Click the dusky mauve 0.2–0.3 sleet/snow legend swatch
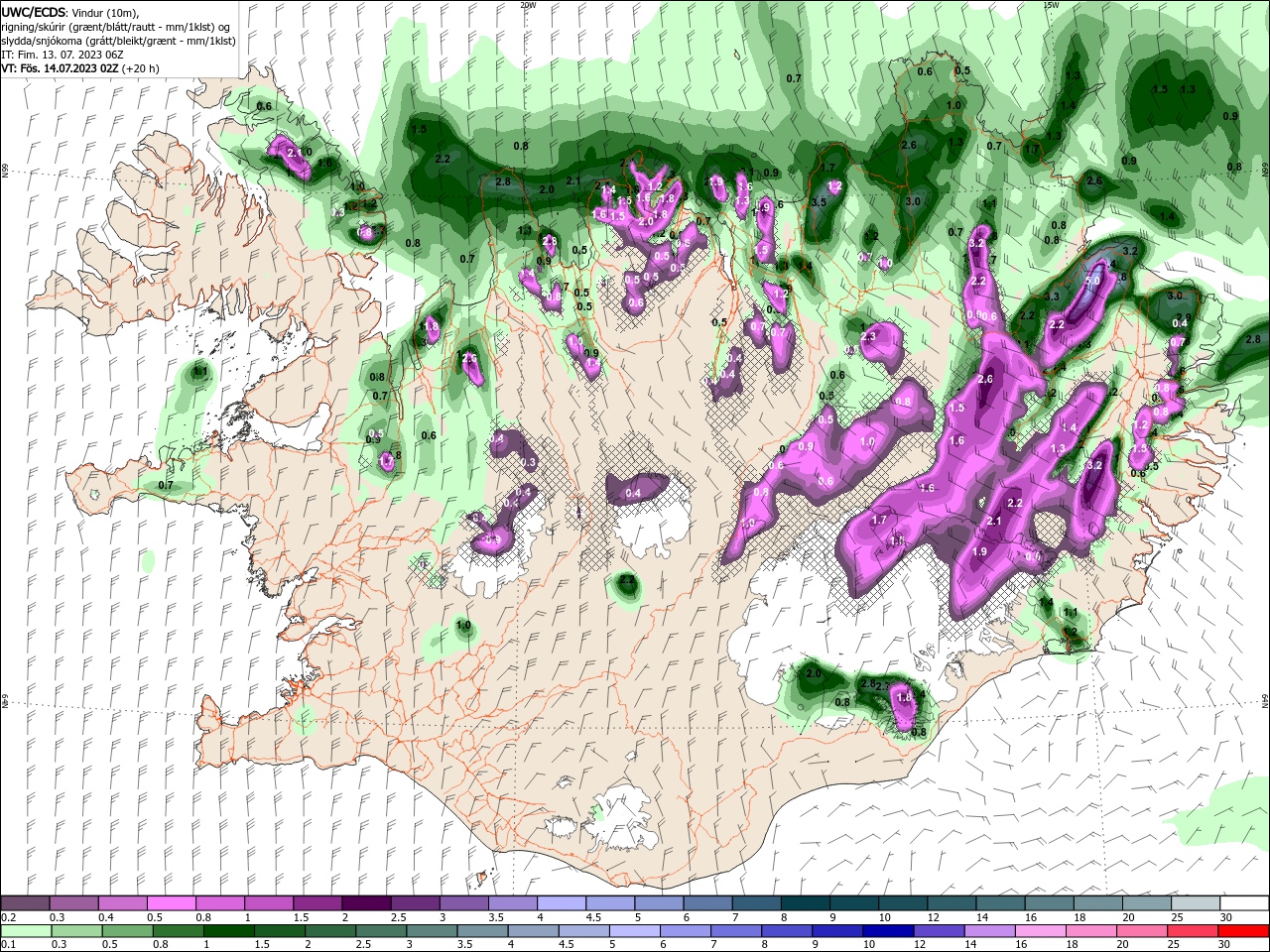 [x=26, y=903]
